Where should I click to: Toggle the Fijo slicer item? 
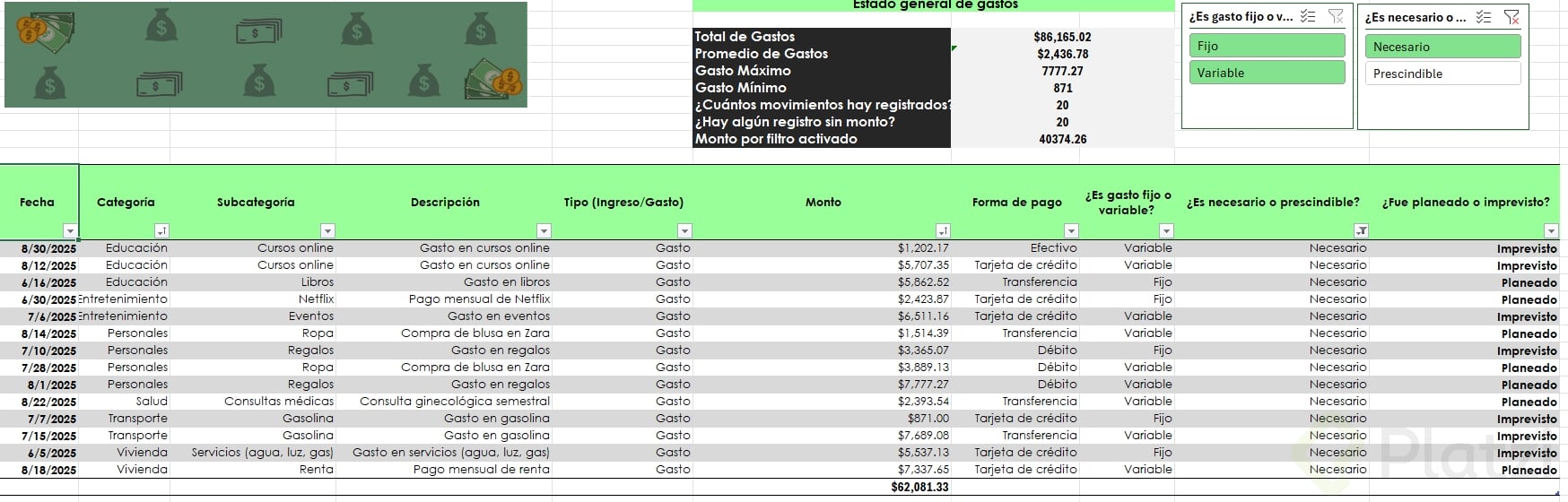1267,46
